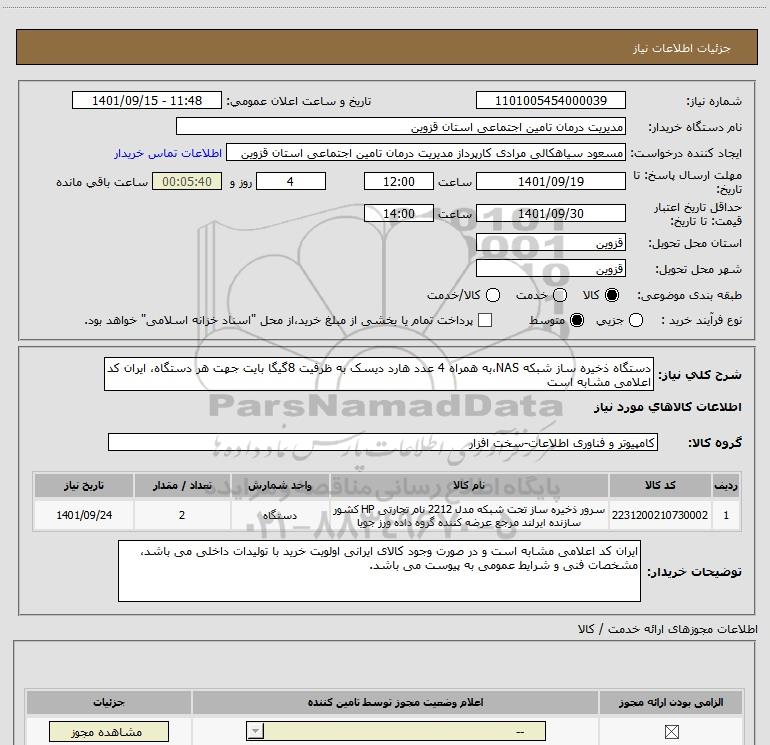Select the کالا radio button

pyautogui.click(x=612, y=295)
